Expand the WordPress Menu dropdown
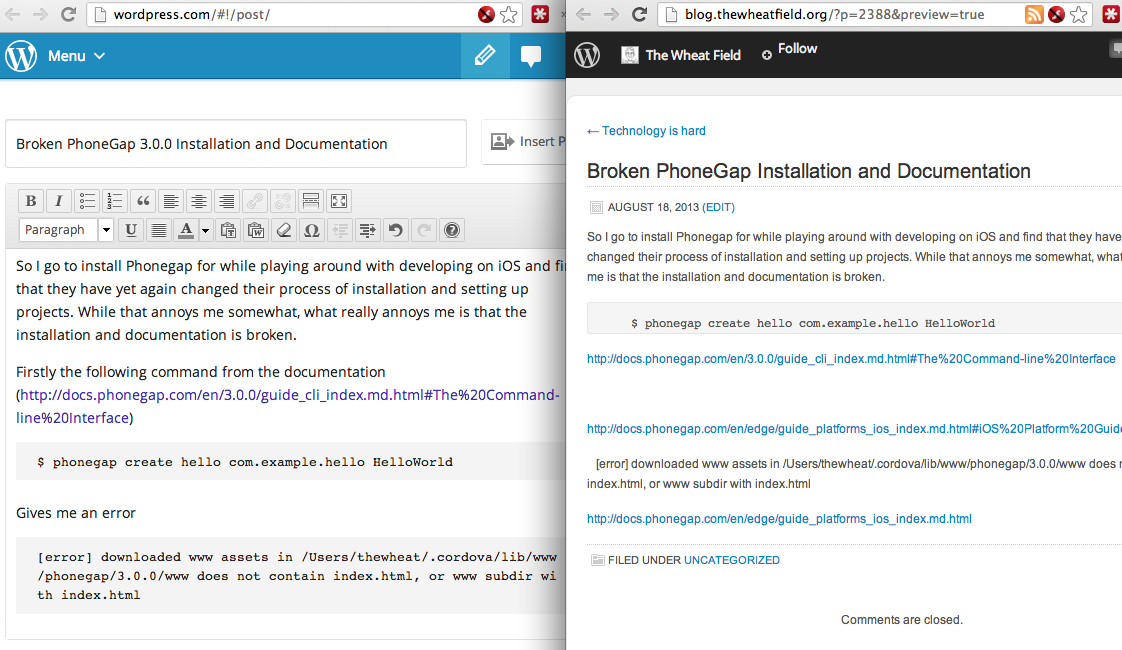Screen dimensions: 1122x650 pyautogui.click(x=76, y=56)
